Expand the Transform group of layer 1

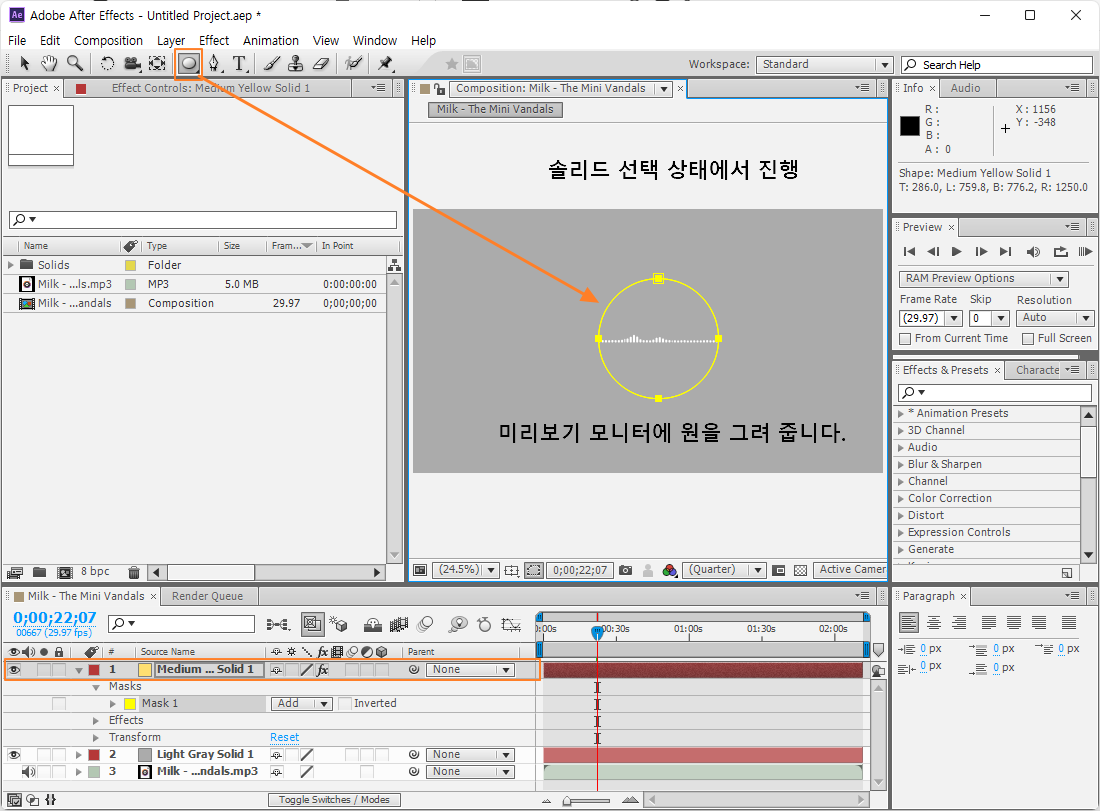(x=96, y=737)
